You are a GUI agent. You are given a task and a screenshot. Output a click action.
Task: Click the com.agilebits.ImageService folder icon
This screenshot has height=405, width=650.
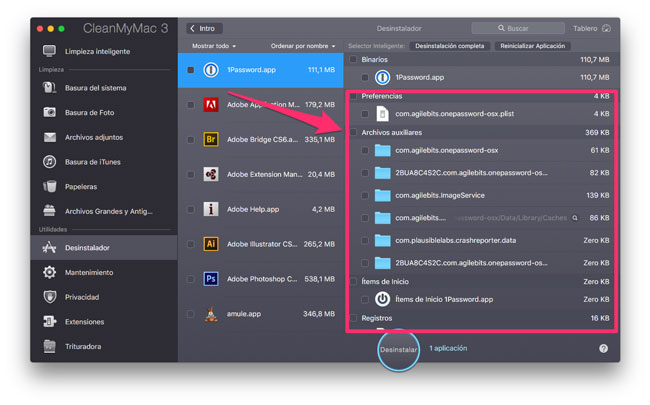[x=382, y=195]
